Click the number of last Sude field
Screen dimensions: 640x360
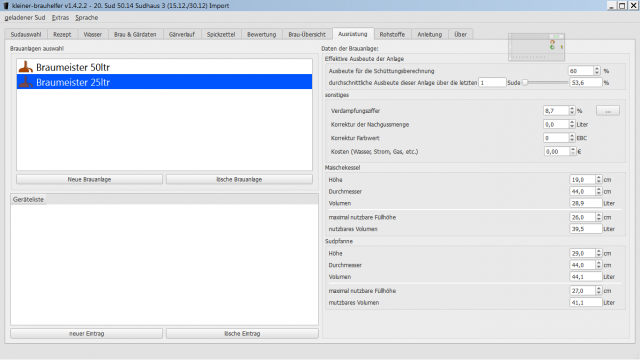(492, 82)
